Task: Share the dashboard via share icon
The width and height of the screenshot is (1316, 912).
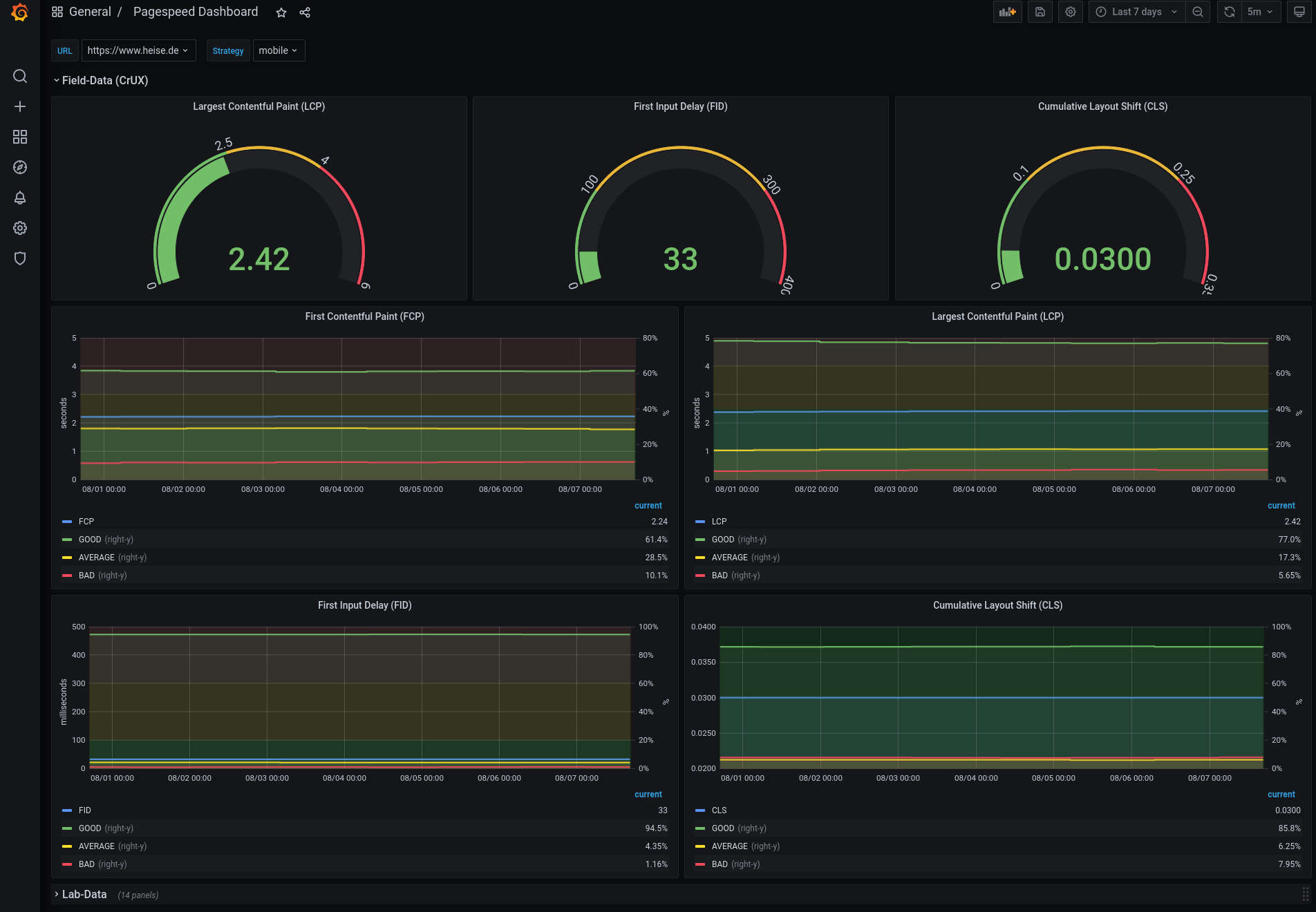Action: [305, 12]
